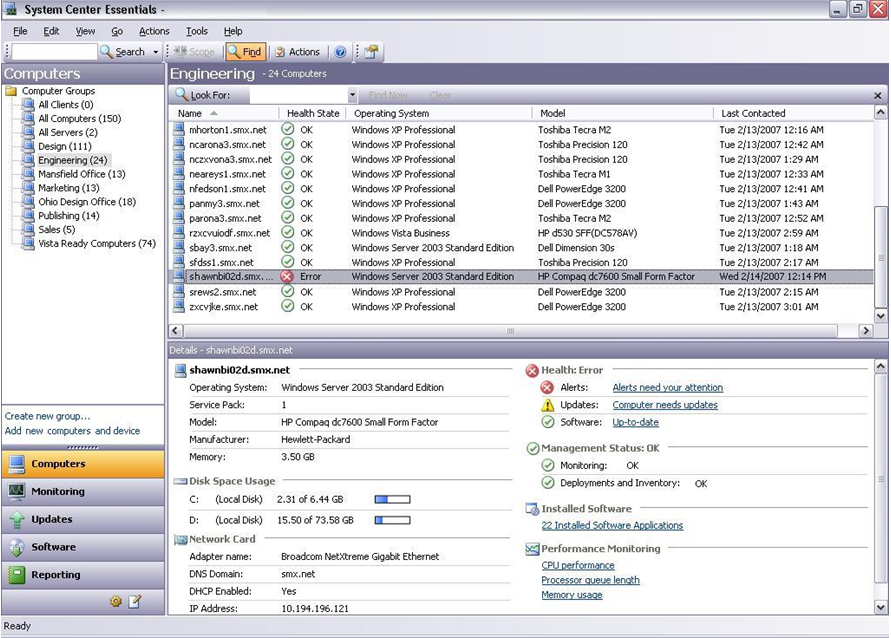Click the green check icon beside Management Status
The height and width of the screenshot is (638, 891).
click(x=532, y=449)
